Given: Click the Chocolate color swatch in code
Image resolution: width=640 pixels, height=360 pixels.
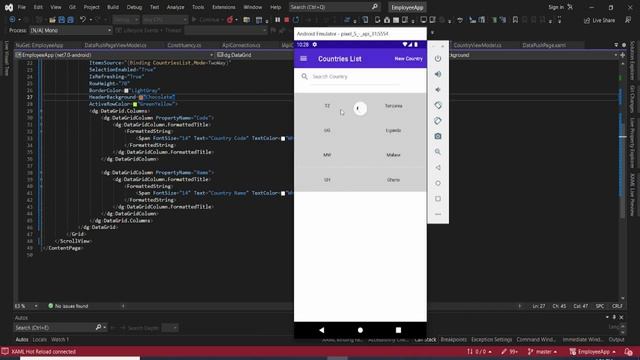Looking at the screenshot, I should pos(141,98).
